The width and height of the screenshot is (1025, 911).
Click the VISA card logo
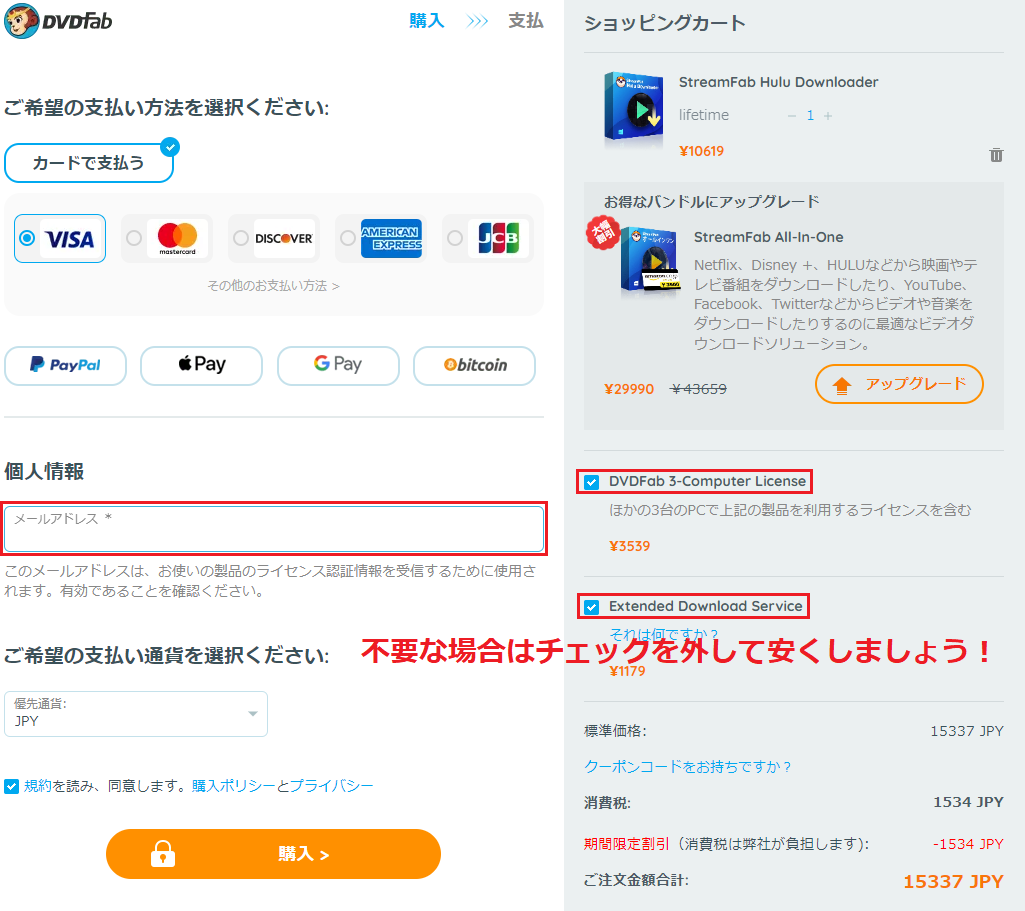[x=70, y=239]
